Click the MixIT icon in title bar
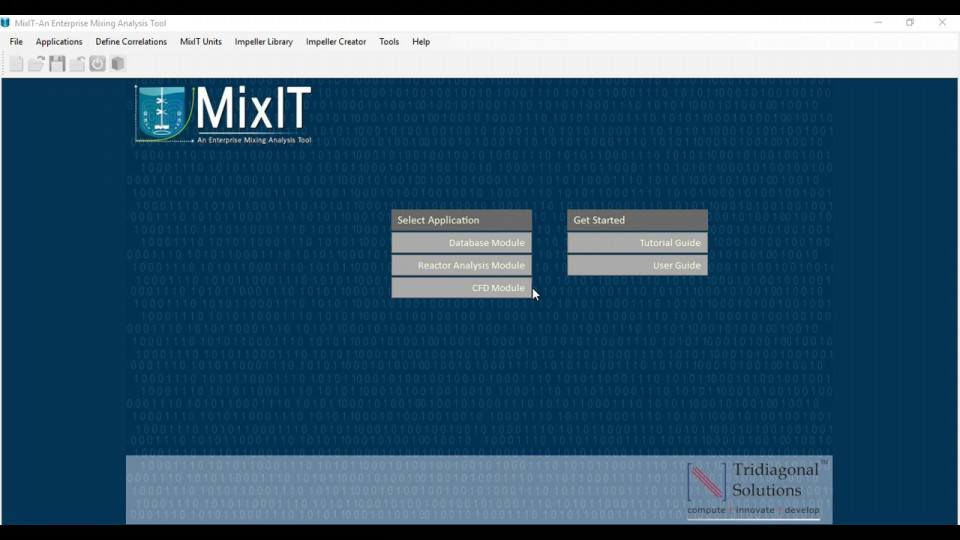This screenshot has width=960, height=540. [6, 23]
